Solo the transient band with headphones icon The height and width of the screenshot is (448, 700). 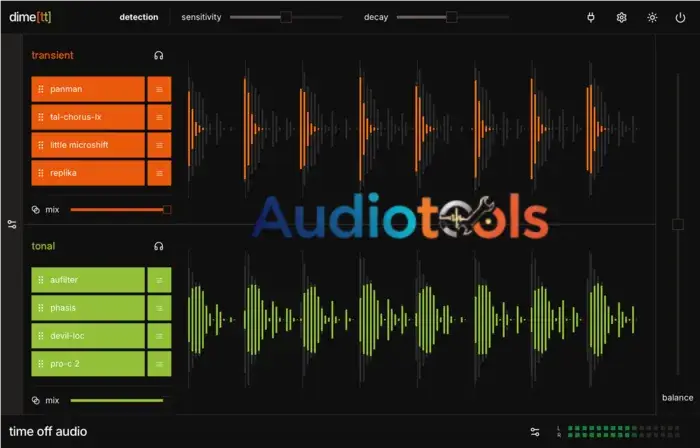[158, 55]
